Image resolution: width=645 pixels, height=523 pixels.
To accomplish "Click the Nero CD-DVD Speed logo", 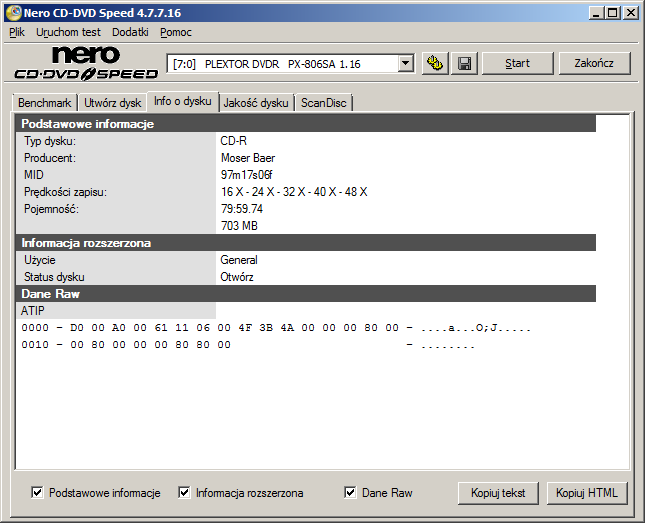I will point(86,63).
